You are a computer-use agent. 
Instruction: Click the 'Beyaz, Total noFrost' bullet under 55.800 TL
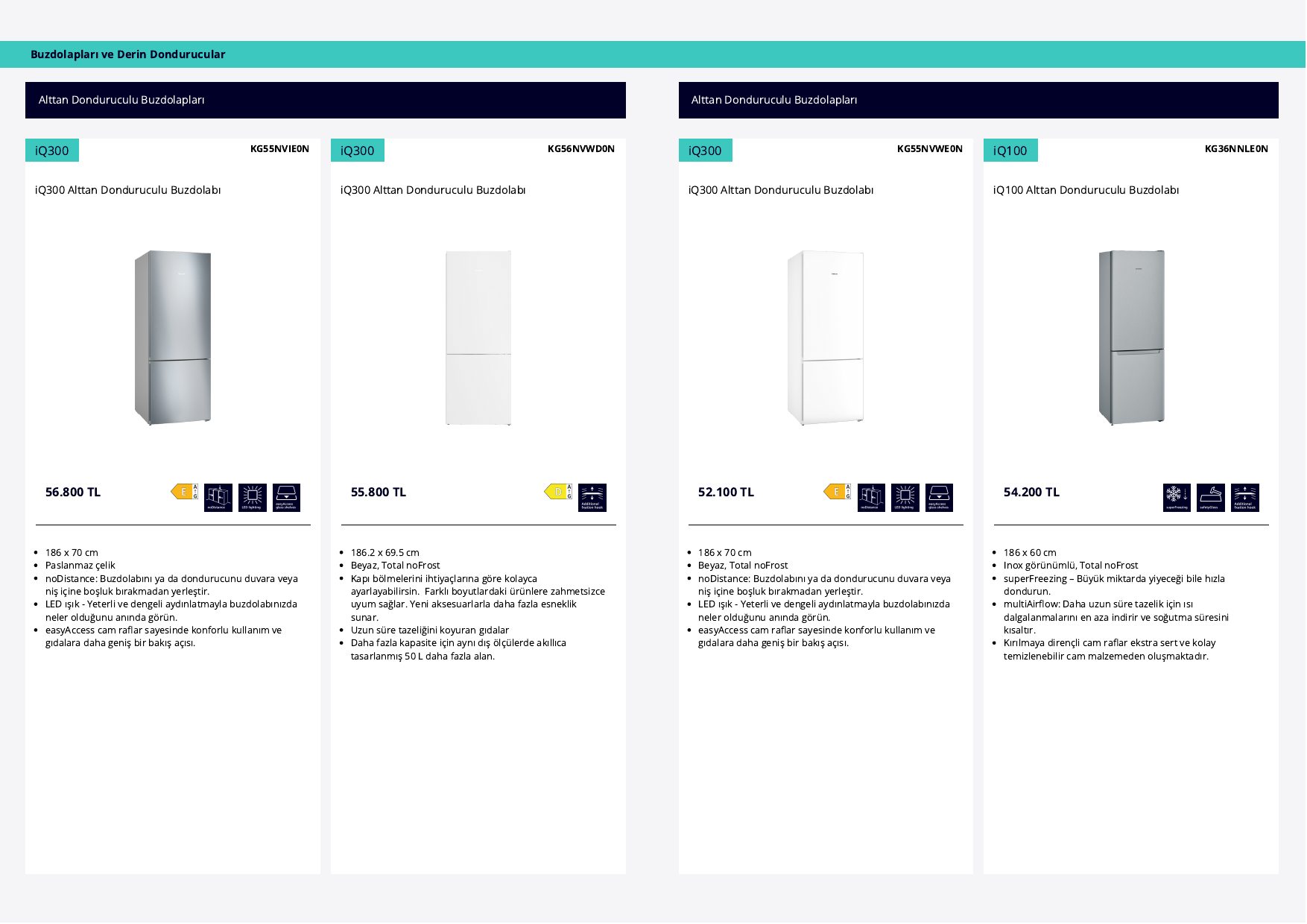(x=396, y=566)
